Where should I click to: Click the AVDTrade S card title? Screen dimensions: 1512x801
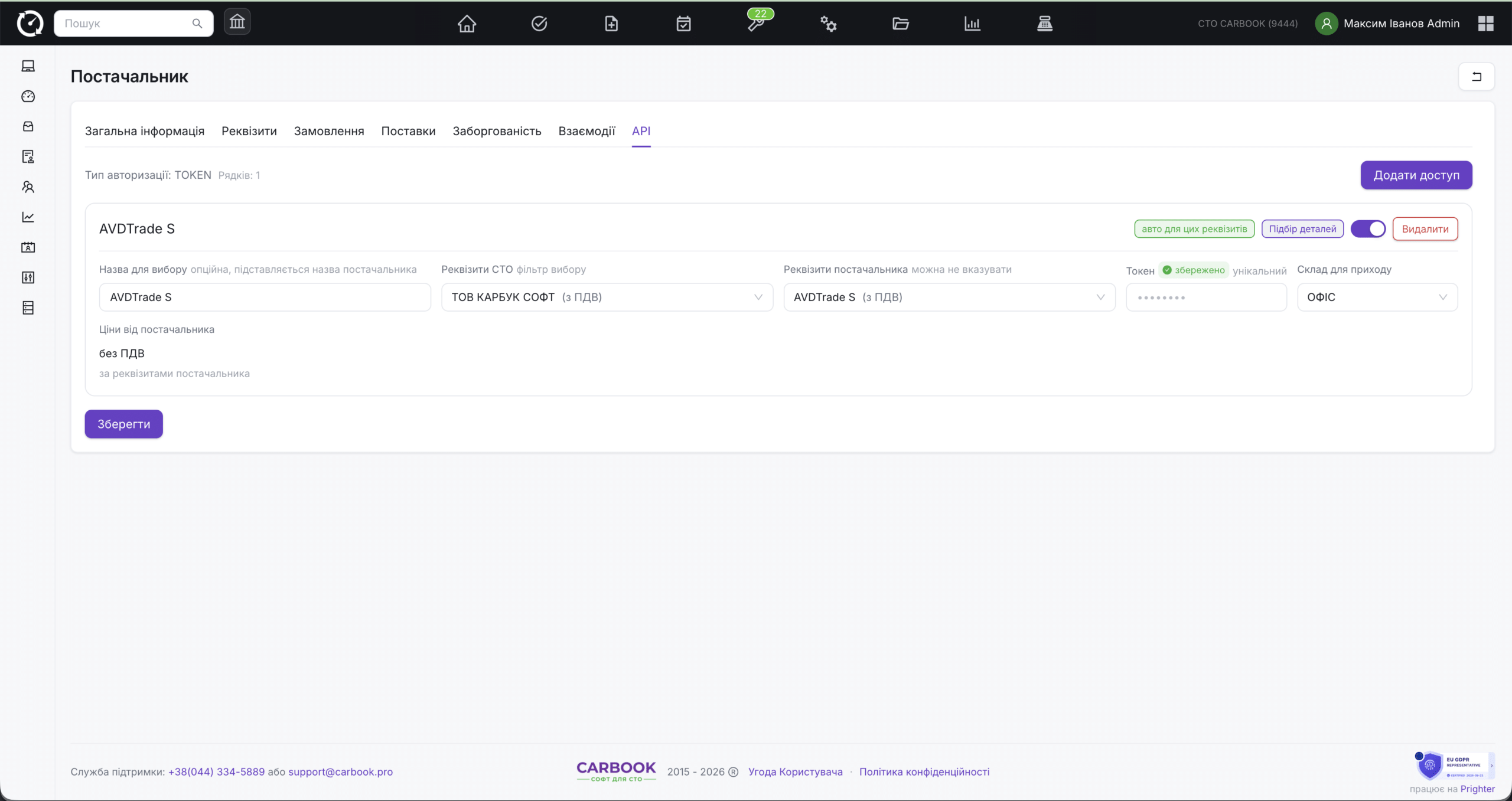[x=137, y=229]
